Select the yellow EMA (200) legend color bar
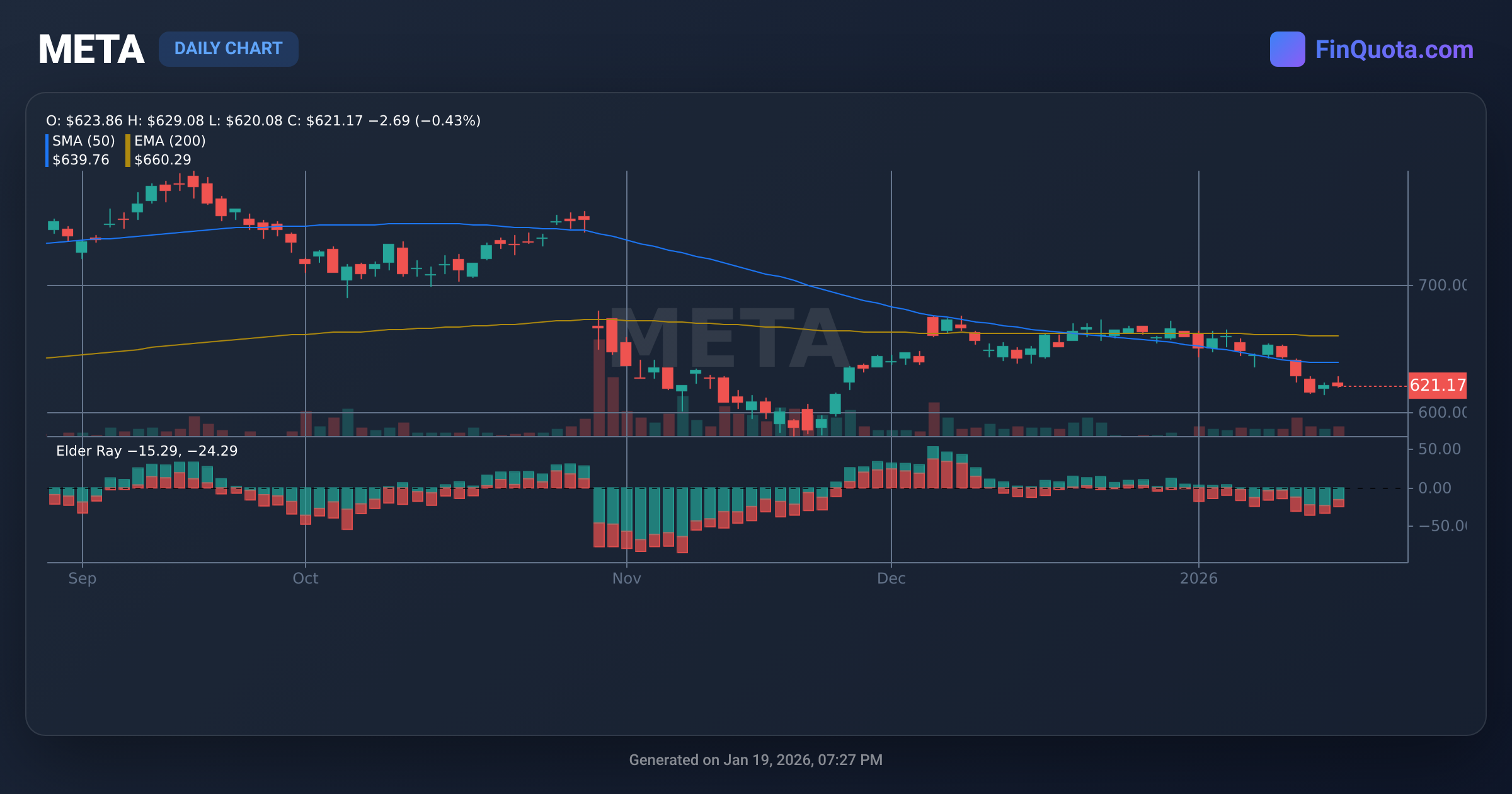This screenshot has height=794, width=1512. [x=127, y=150]
